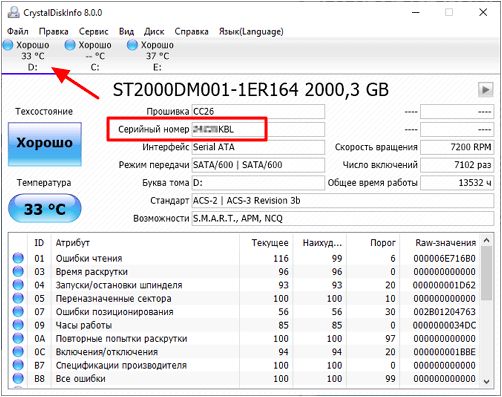Click the Прошивка field CC26

pyautogui.click(x=258, y=111)
